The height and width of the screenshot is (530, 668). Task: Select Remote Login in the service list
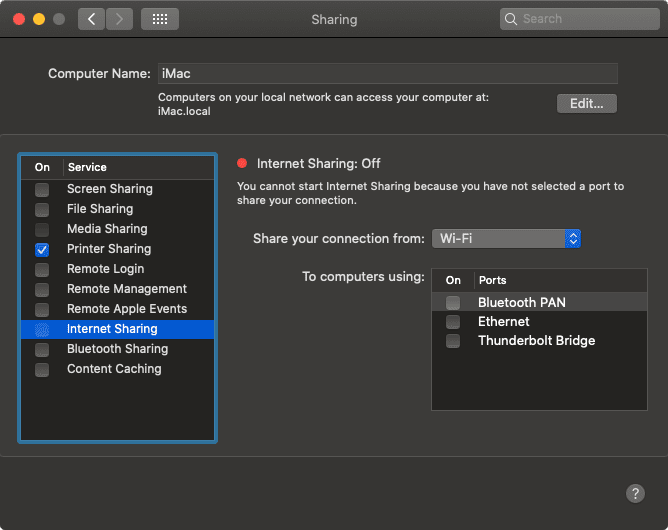pyautogui.click(x=105, y=269)
